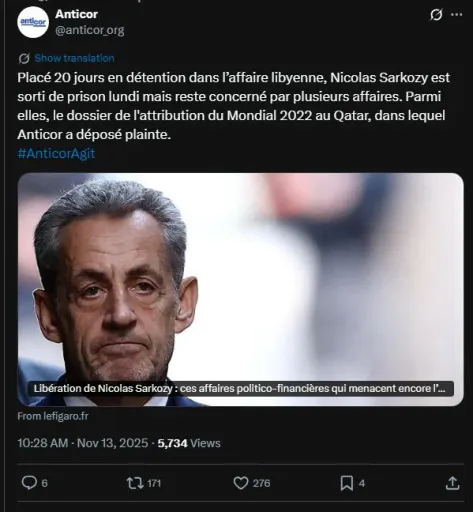Like the post with the heart icon

coord(241,483)
